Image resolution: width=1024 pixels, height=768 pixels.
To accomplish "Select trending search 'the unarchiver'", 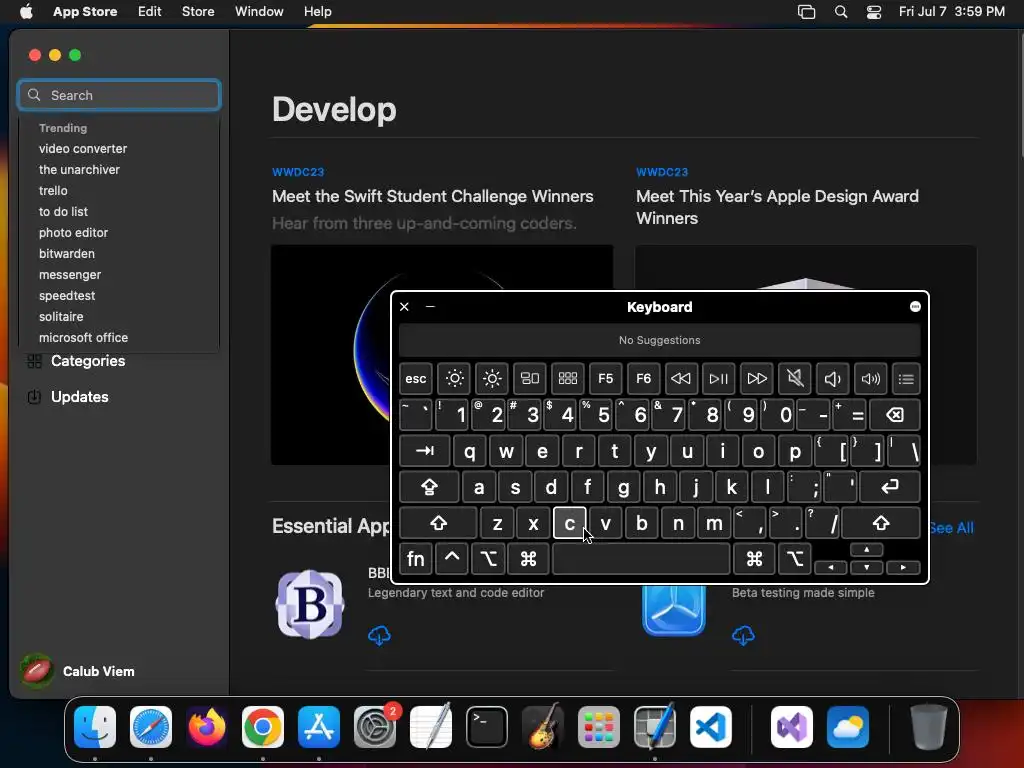I will point(79,170).
